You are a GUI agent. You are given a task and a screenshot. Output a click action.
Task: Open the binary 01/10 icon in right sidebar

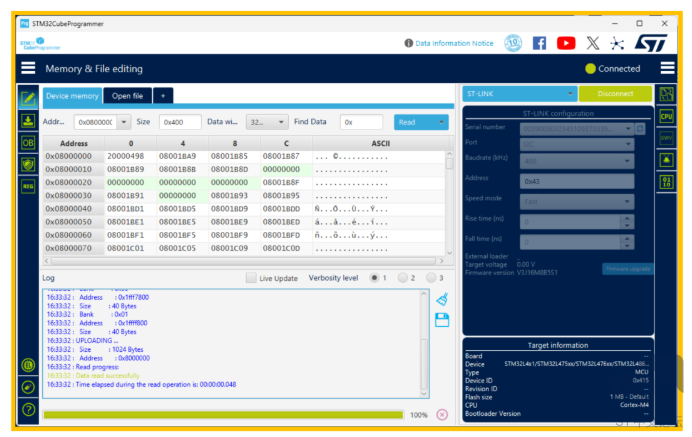pyautogui.click(x=666, y=181)
